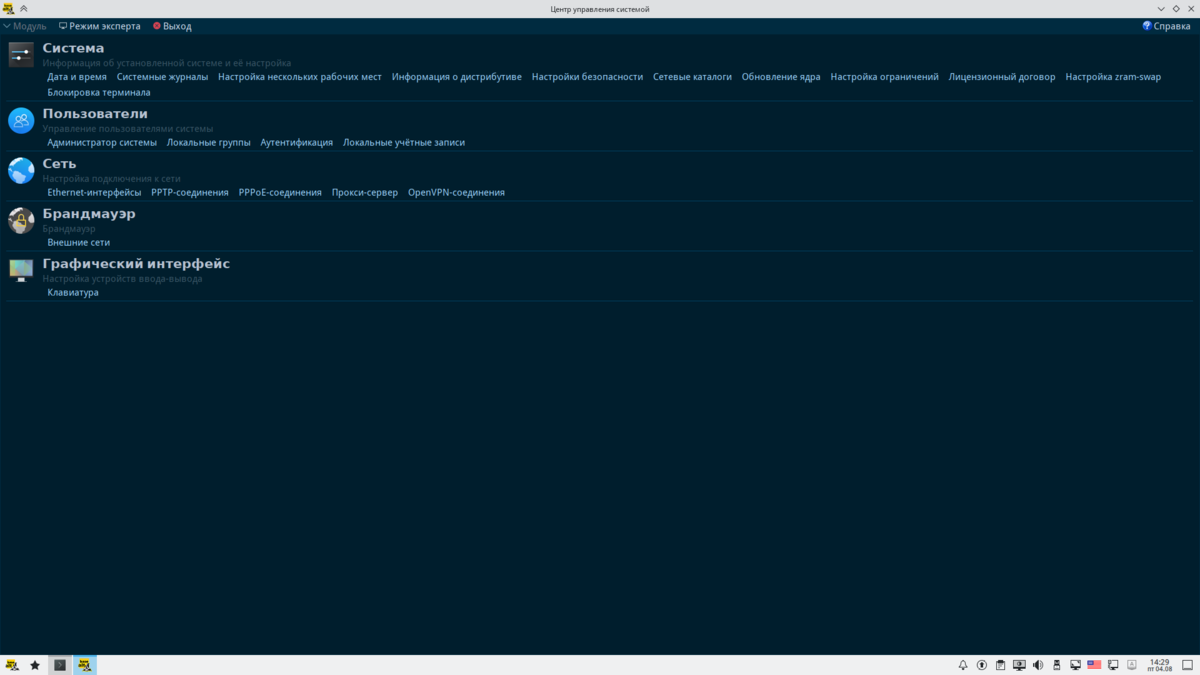
Task: Click the Система heading
Action: click(73, 48)
